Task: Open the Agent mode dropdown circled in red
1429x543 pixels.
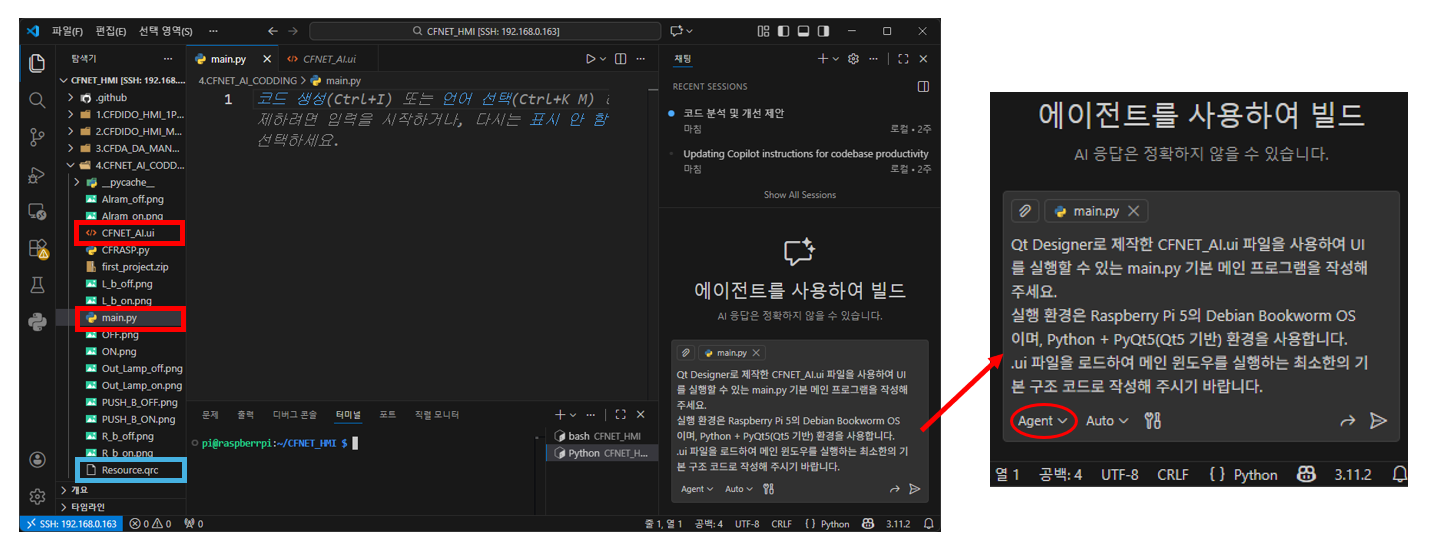Action: pyautogui.click(x=1042, y=421)
